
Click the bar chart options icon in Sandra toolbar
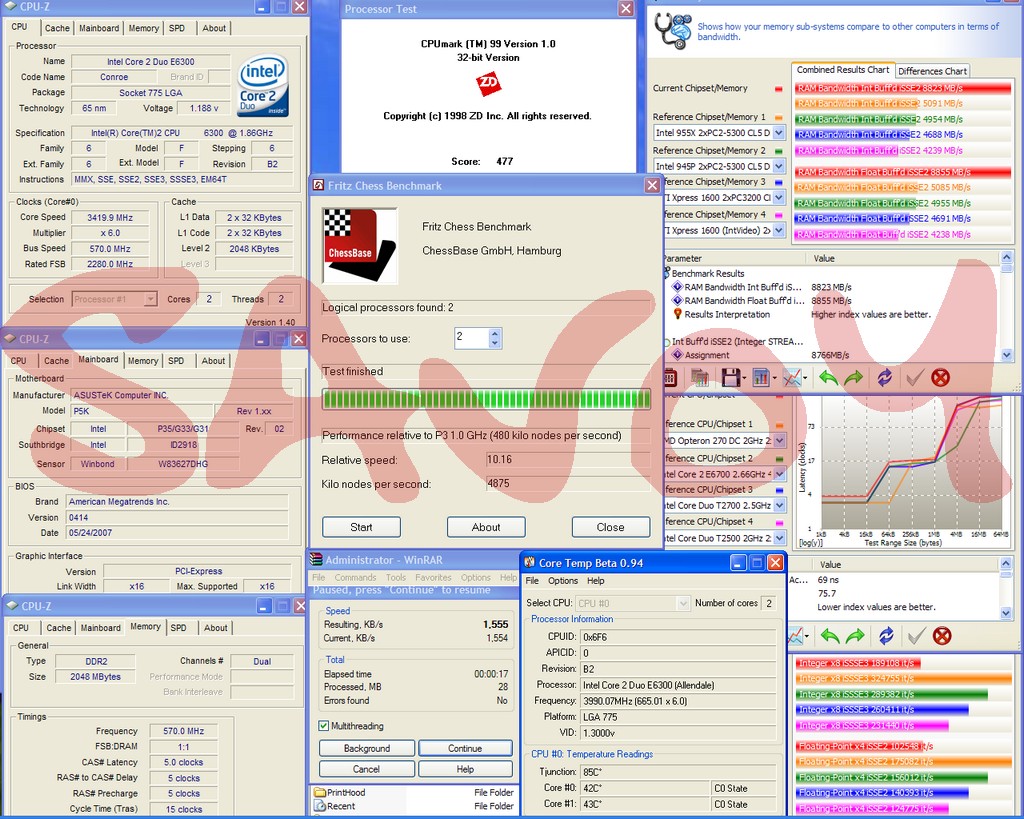pyautogui.click(x=761, y=377)
